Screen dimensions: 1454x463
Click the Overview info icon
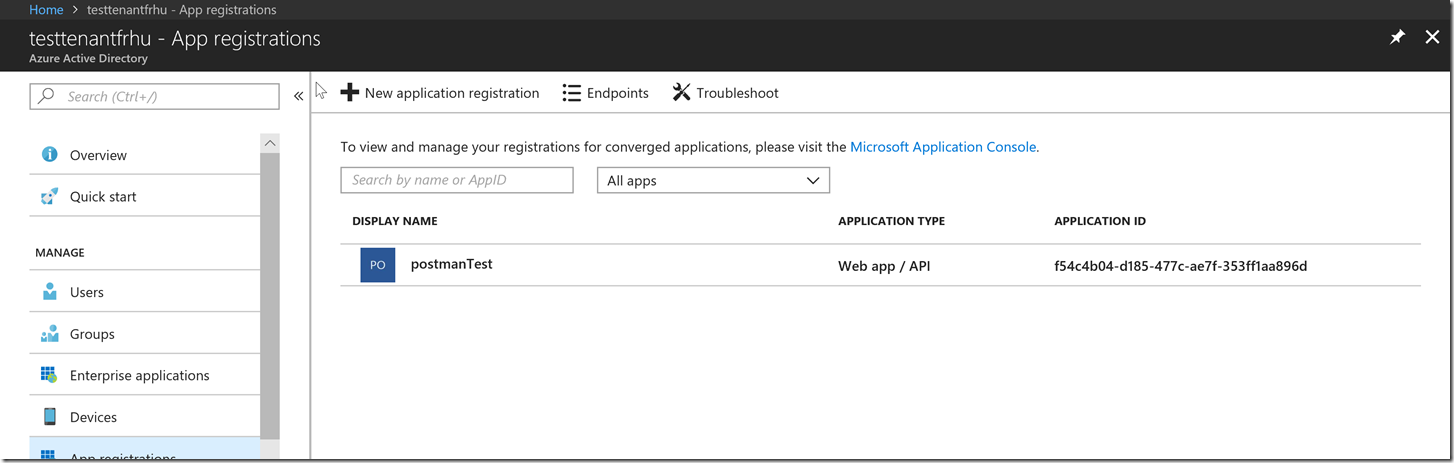coord(49,155)
